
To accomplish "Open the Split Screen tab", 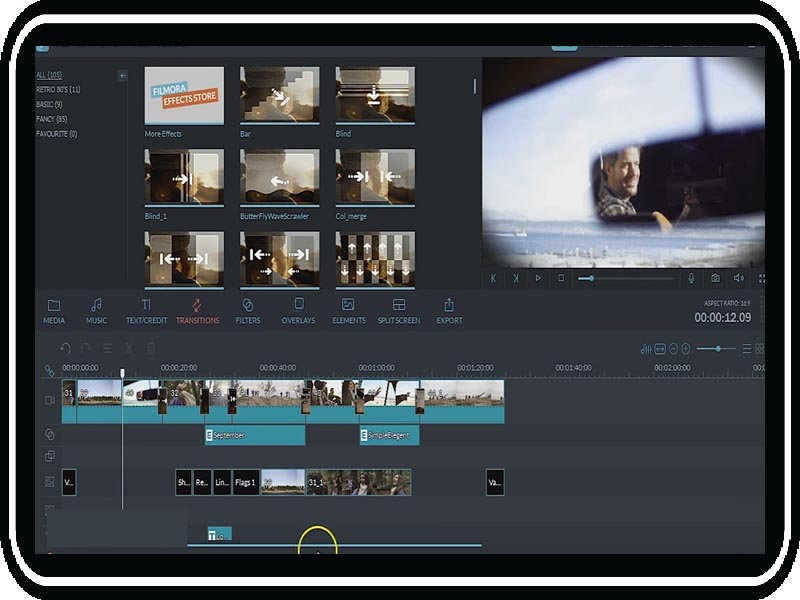I will click(399, 312).
